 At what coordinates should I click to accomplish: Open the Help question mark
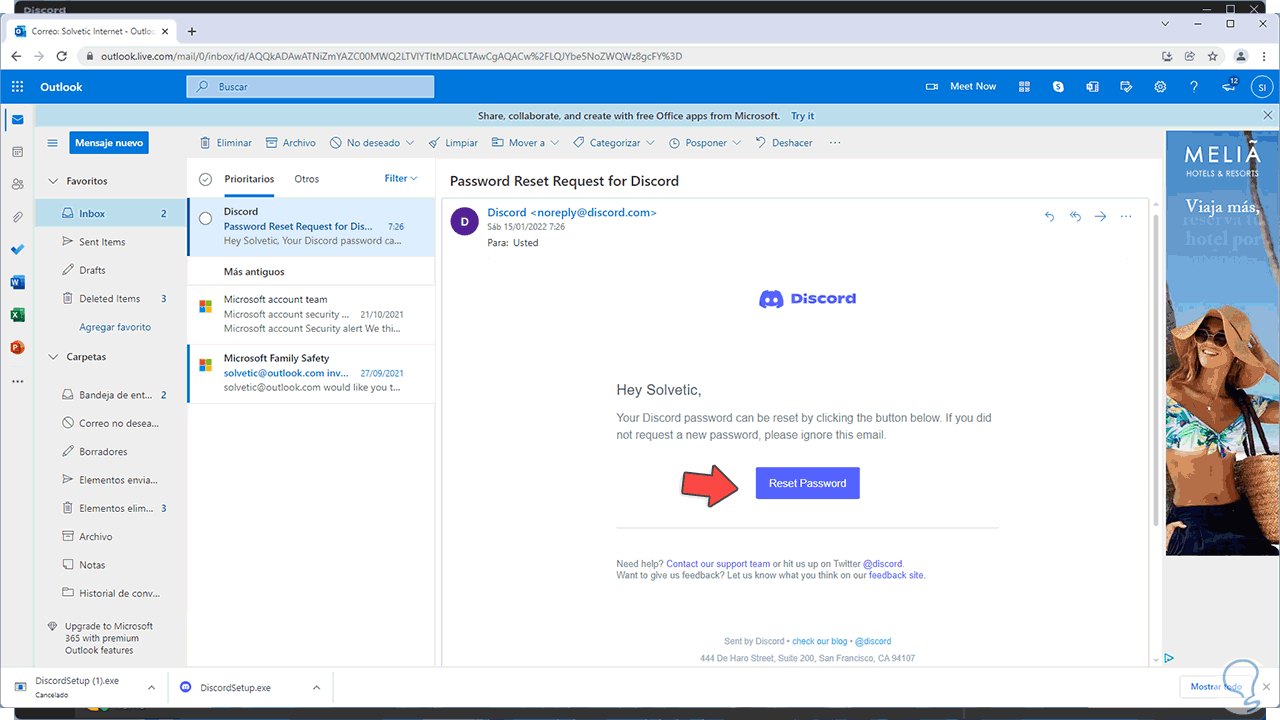[1194, 87]
